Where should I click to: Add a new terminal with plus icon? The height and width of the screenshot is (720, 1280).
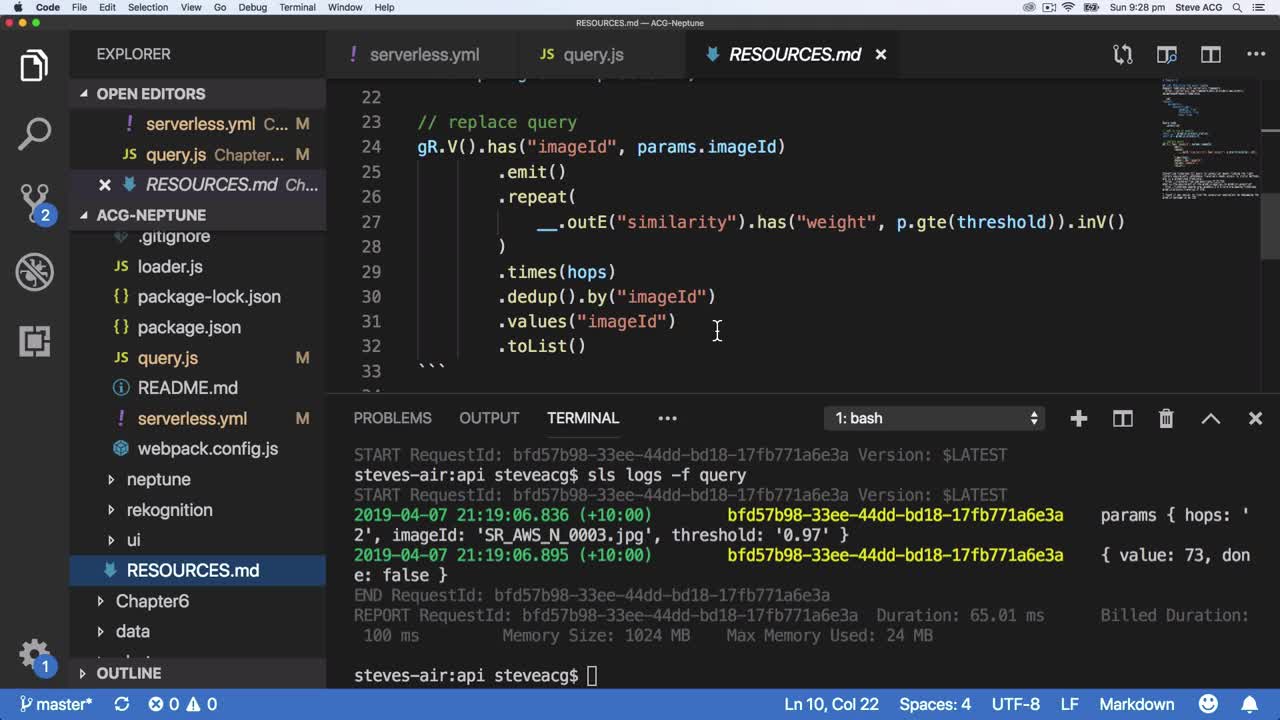(1078, 418)
